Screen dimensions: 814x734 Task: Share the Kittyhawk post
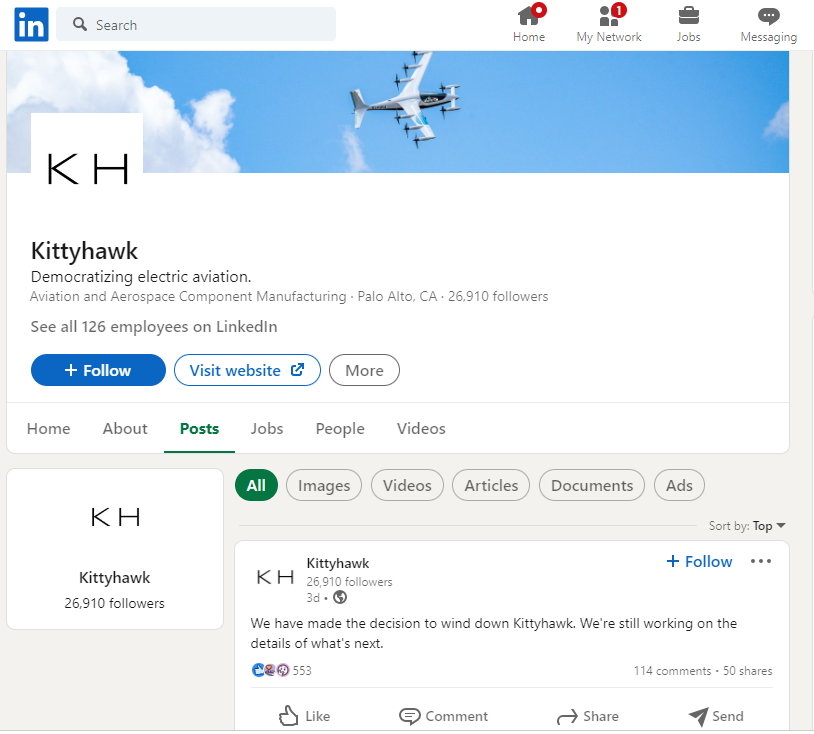[x=587, y=716]
